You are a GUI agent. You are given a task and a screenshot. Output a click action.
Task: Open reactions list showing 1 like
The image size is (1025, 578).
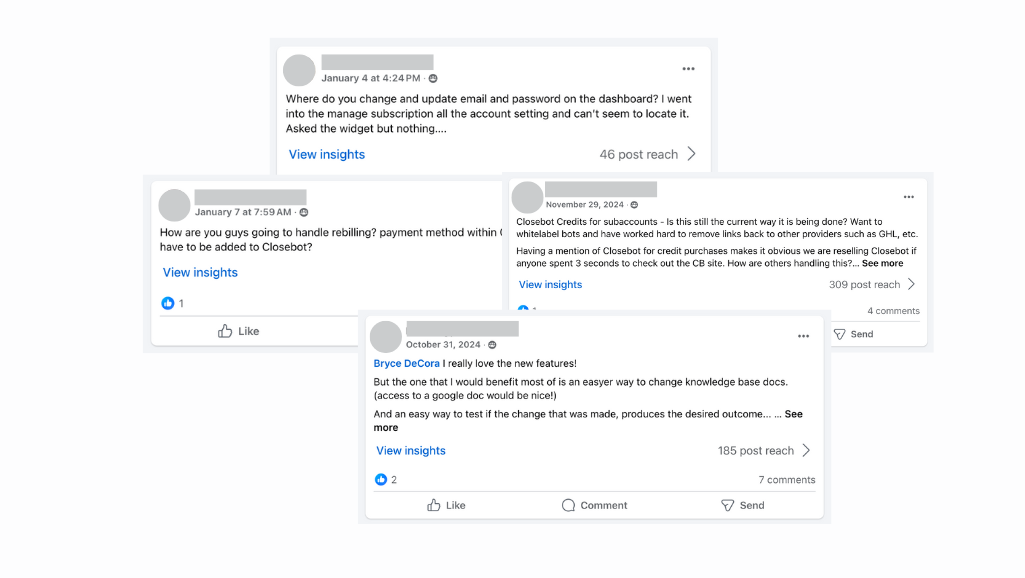click(173, 303)
